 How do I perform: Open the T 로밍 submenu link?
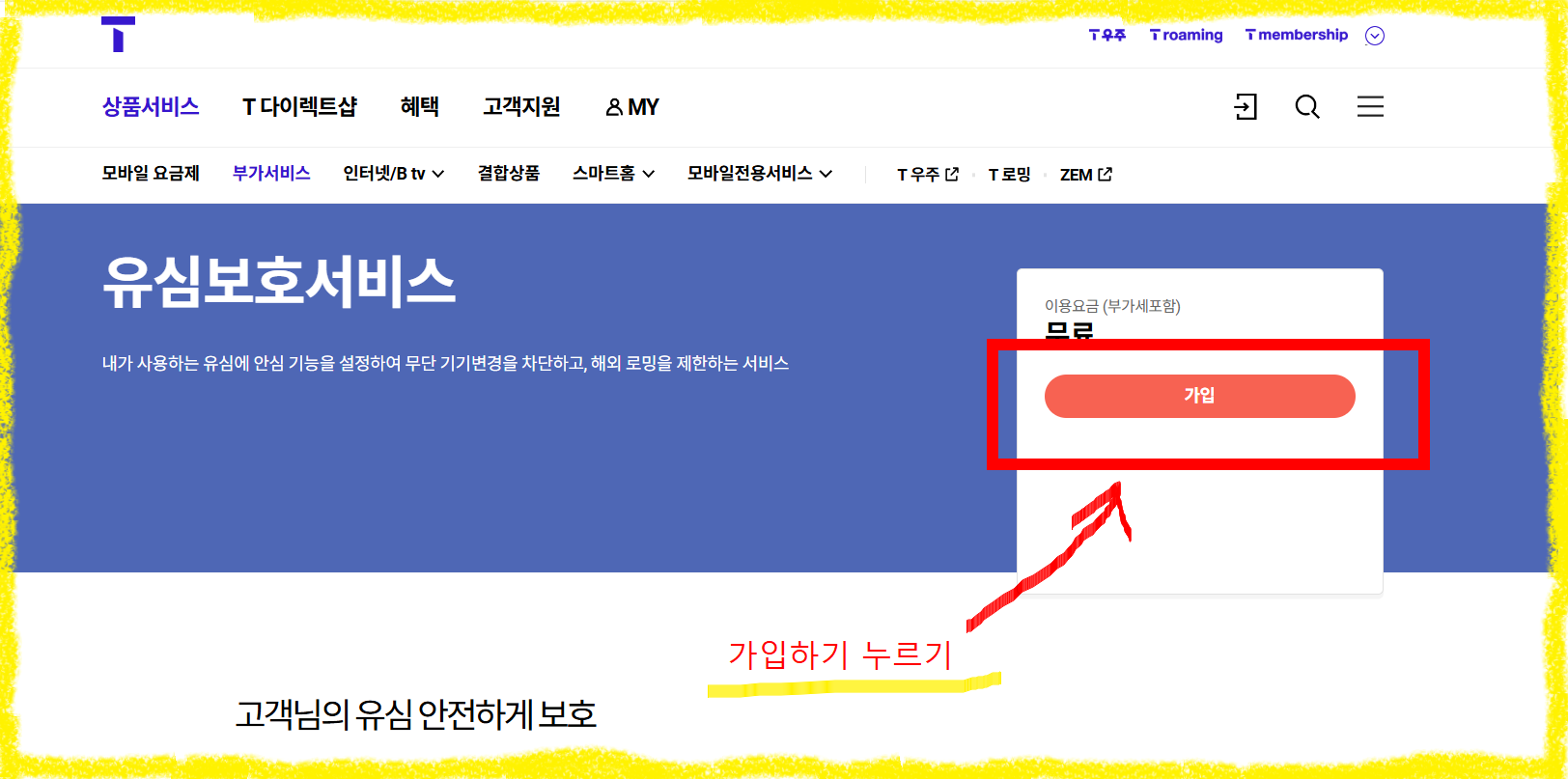[x=1010, y=175]
